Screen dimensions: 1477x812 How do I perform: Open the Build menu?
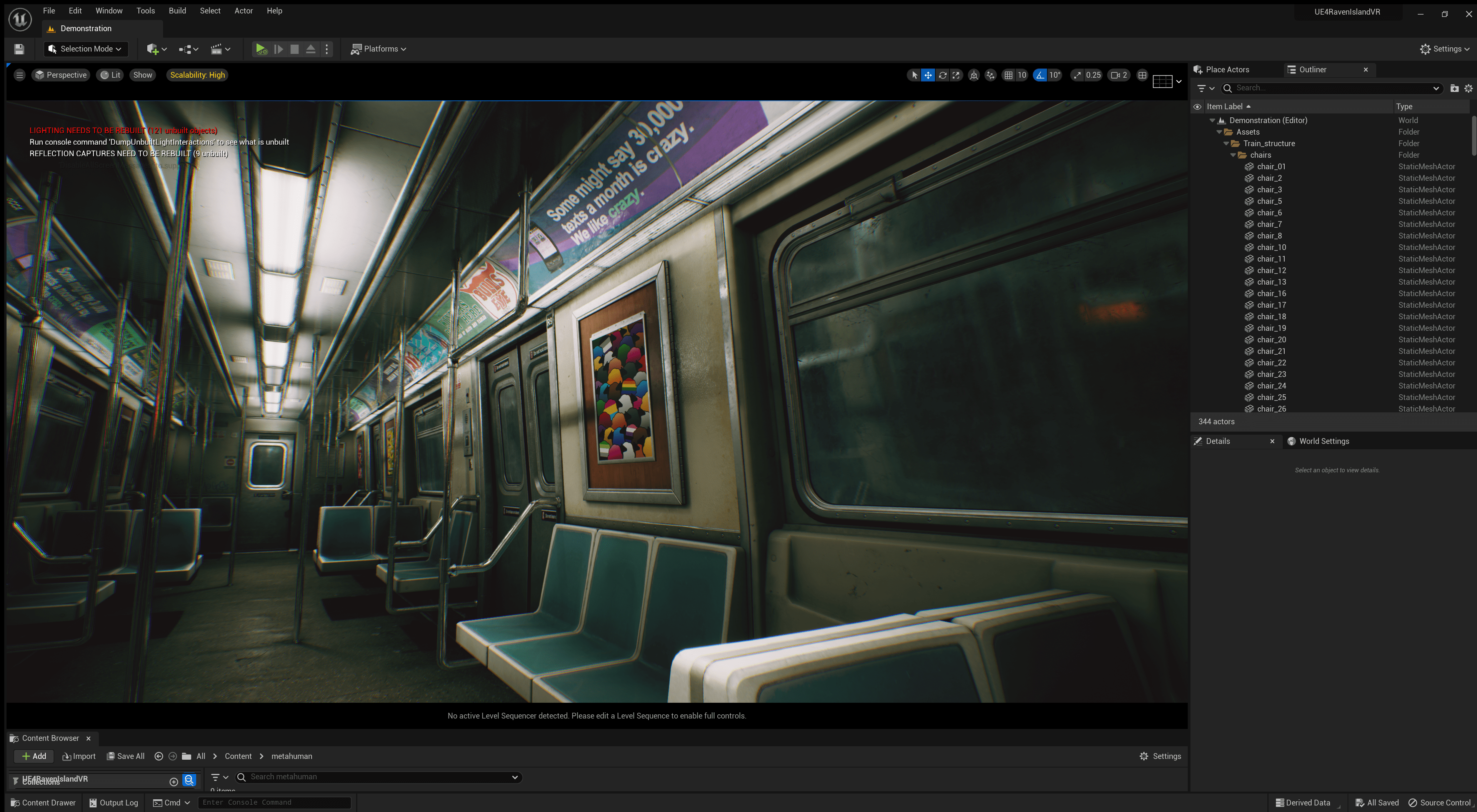click(177, 11)
